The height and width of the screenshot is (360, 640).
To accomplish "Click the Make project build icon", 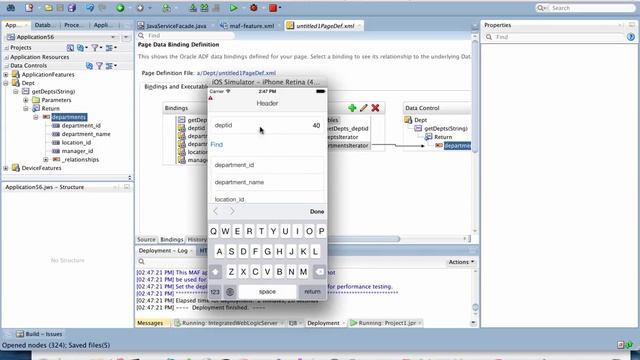I will click(x=193, y=8).
